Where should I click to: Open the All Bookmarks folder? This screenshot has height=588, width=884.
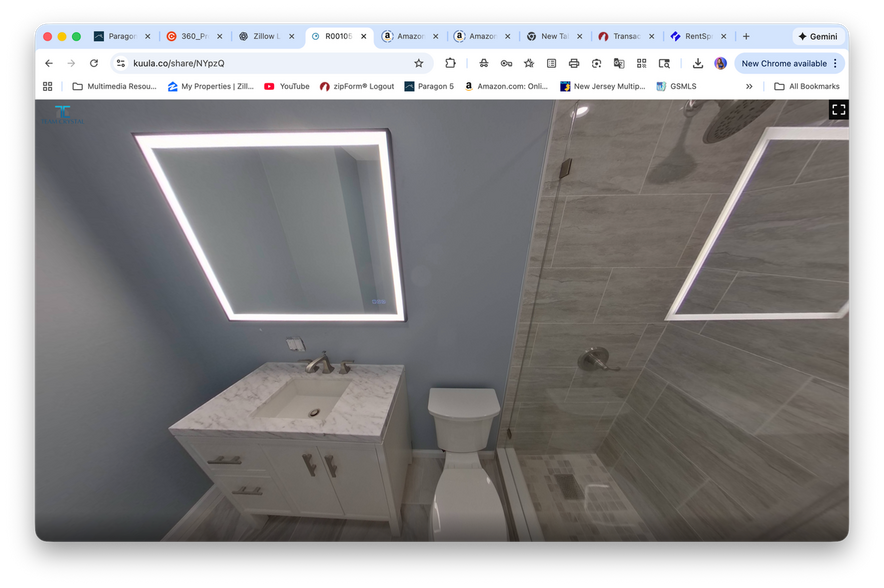tap(806, 87)
